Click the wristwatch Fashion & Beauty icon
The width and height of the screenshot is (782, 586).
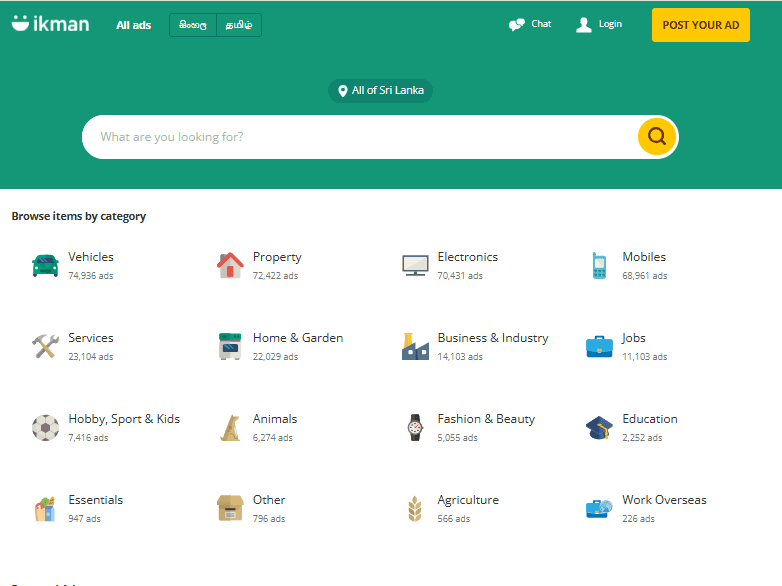[415, 427]
